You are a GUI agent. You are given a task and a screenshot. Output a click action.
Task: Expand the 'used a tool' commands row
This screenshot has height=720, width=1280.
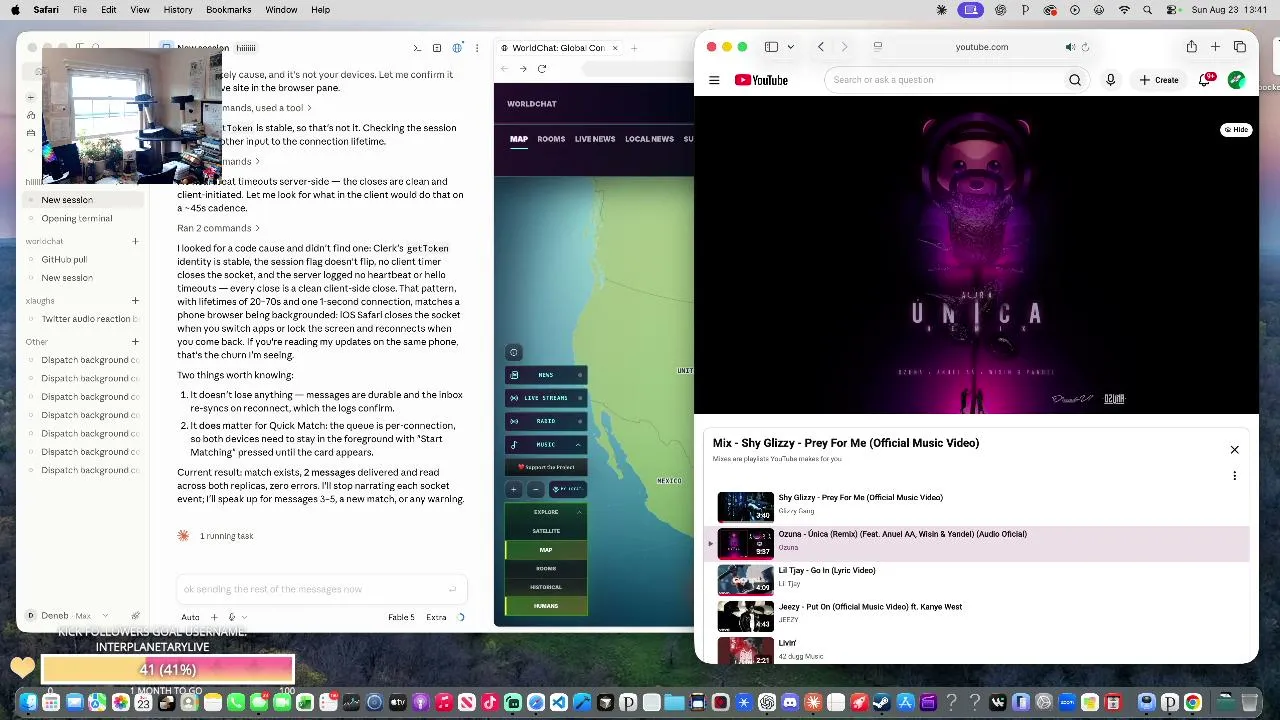point(267,108)
